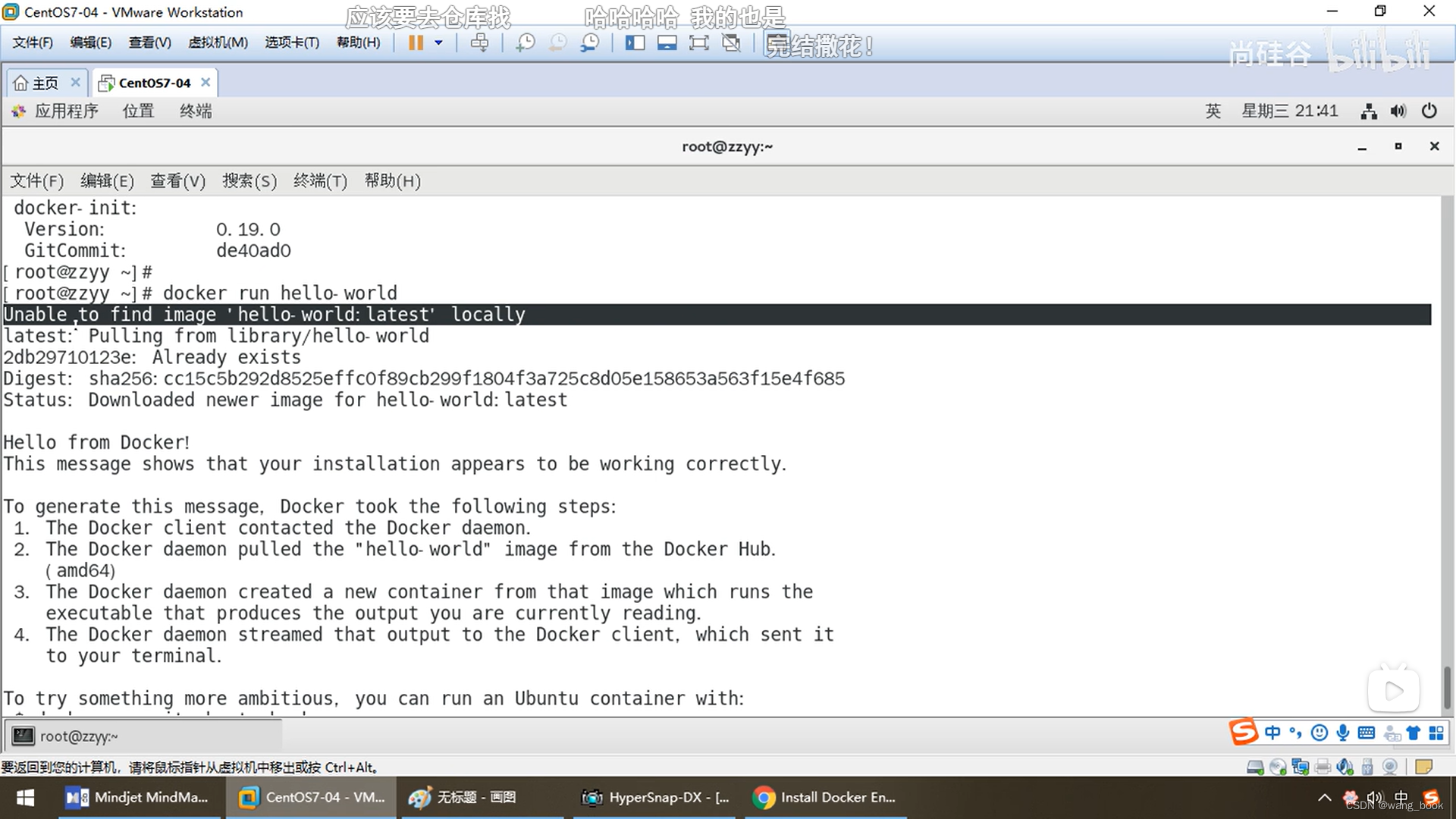The height and width of the screenshot is (819, 1456).
Task: Restore the terminal window via maximize button
Action: point(1398,146)
